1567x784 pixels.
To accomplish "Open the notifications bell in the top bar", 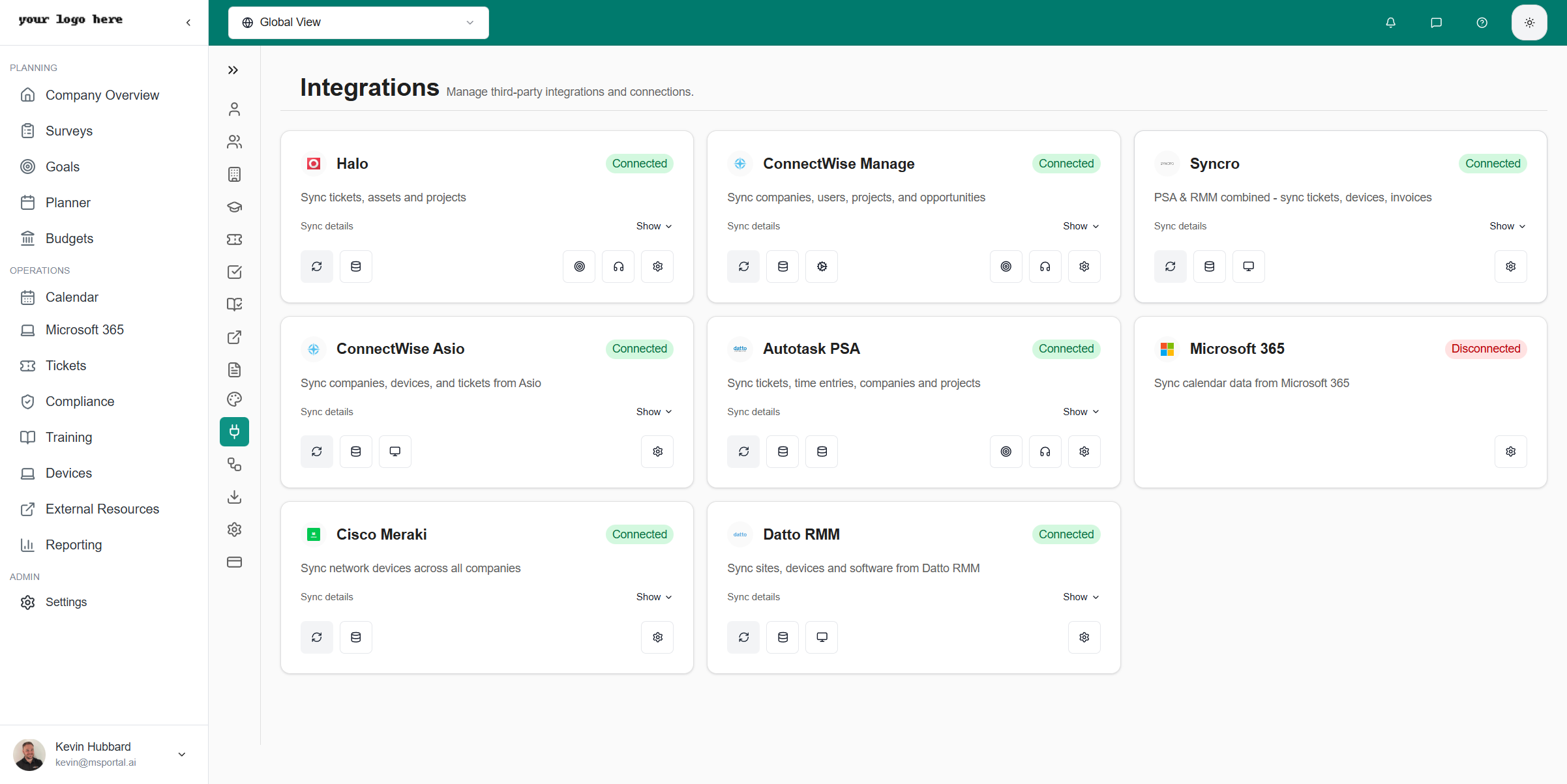I will (x=1390, y=22).
